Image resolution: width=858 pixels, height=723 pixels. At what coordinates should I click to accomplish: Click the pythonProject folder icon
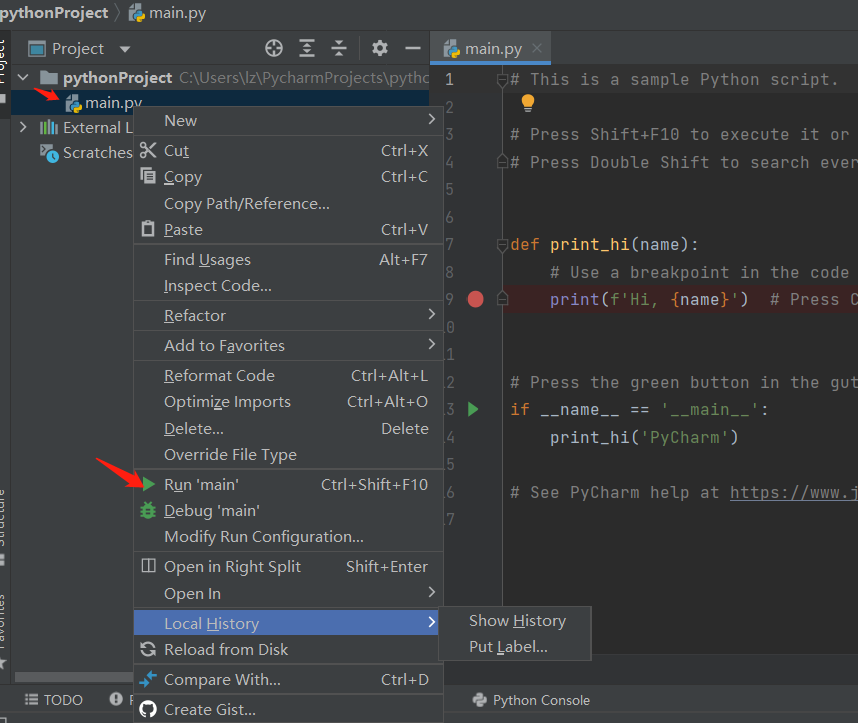pyautogui.click(x=49, y=78)
